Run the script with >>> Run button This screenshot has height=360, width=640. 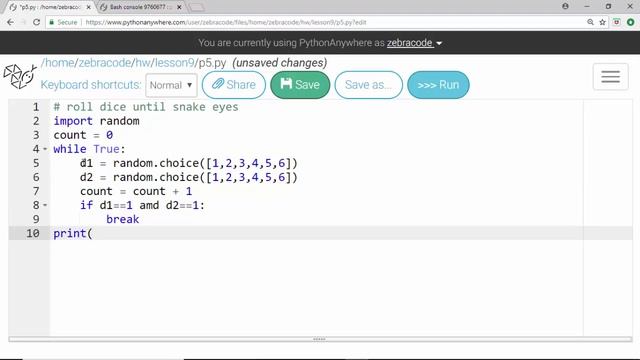click(438, 85)
